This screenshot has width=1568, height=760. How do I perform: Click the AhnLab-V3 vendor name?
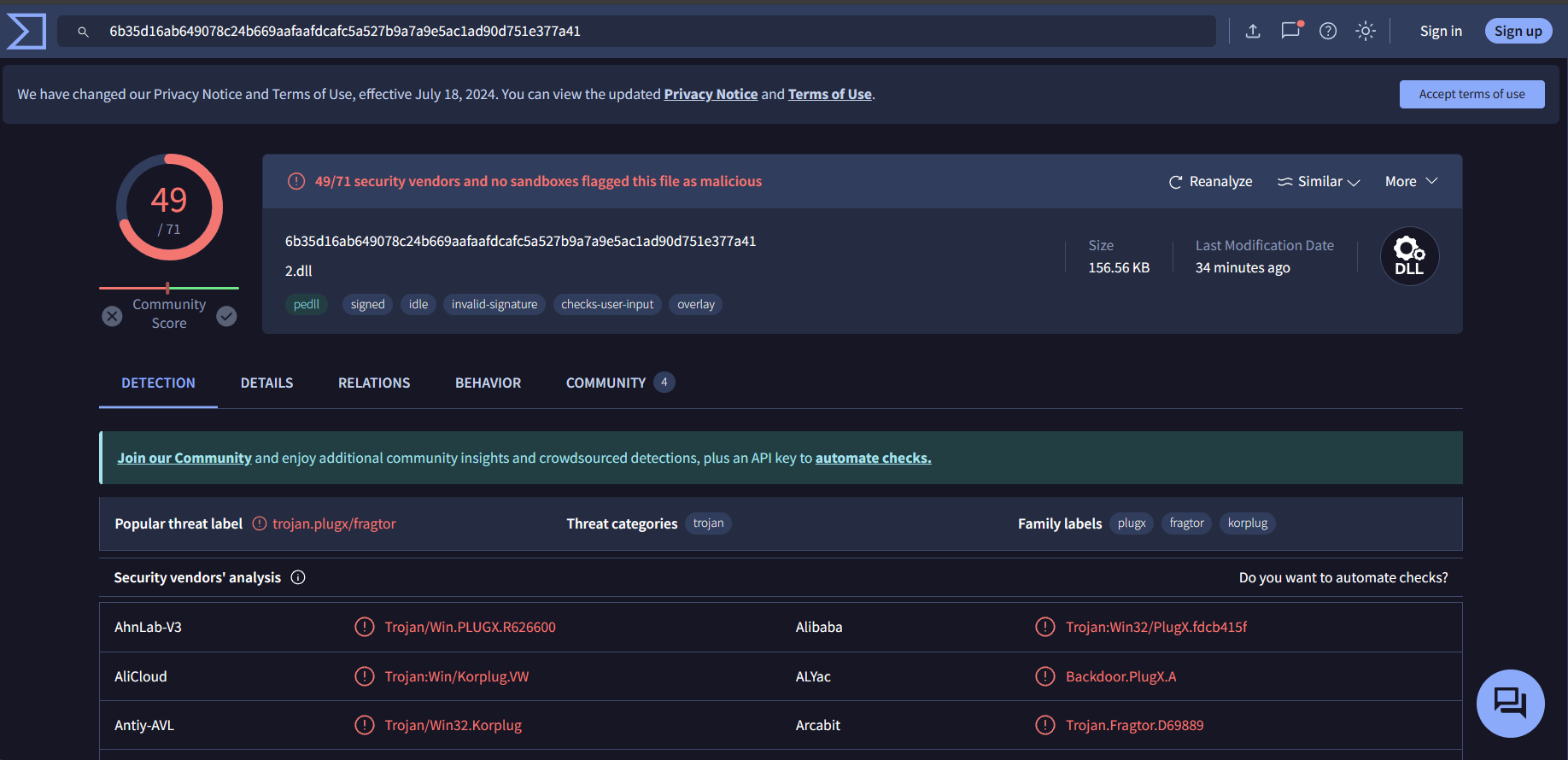[148, 627]
